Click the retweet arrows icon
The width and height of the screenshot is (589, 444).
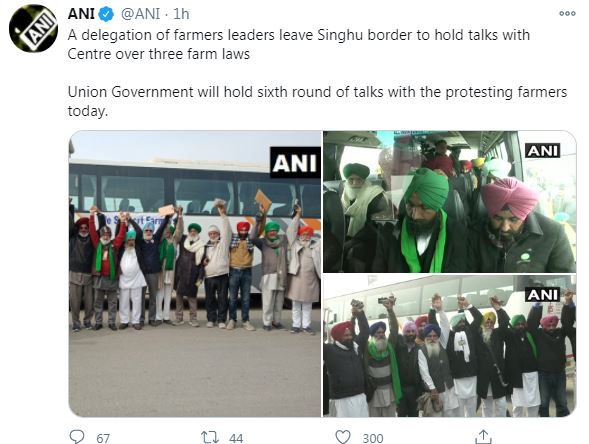point(210,437)
